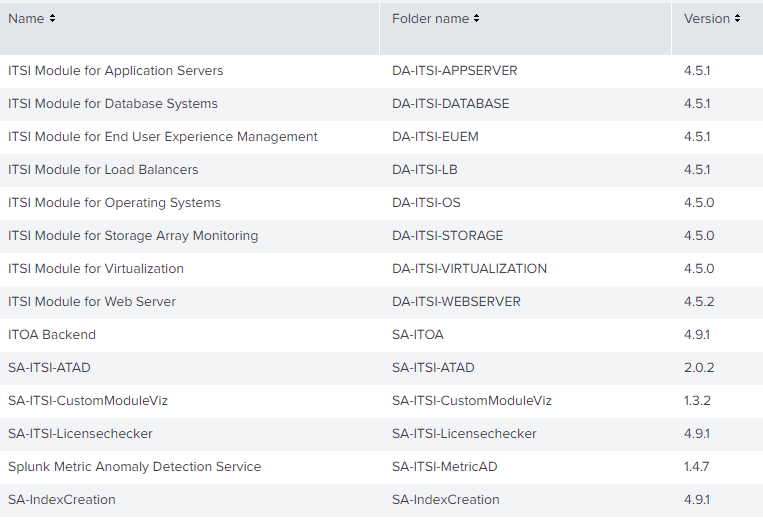Click folder name DA-ITSI-WEBSERVER
The width and height of the screenshot is (763, 521).
pyautogui.click(x=456, y=302)
